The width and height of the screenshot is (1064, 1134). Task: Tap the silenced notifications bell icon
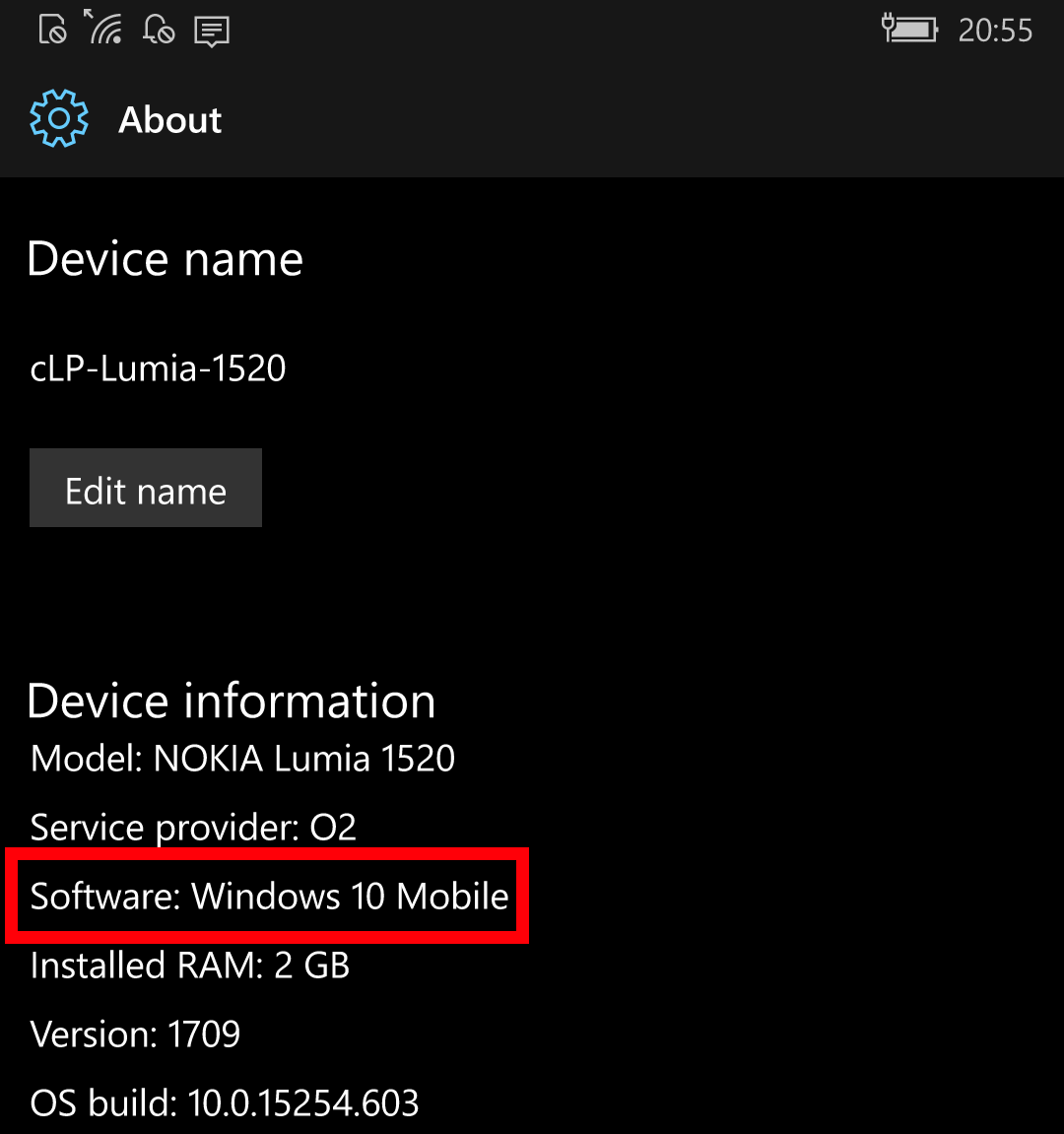point(158,30)
